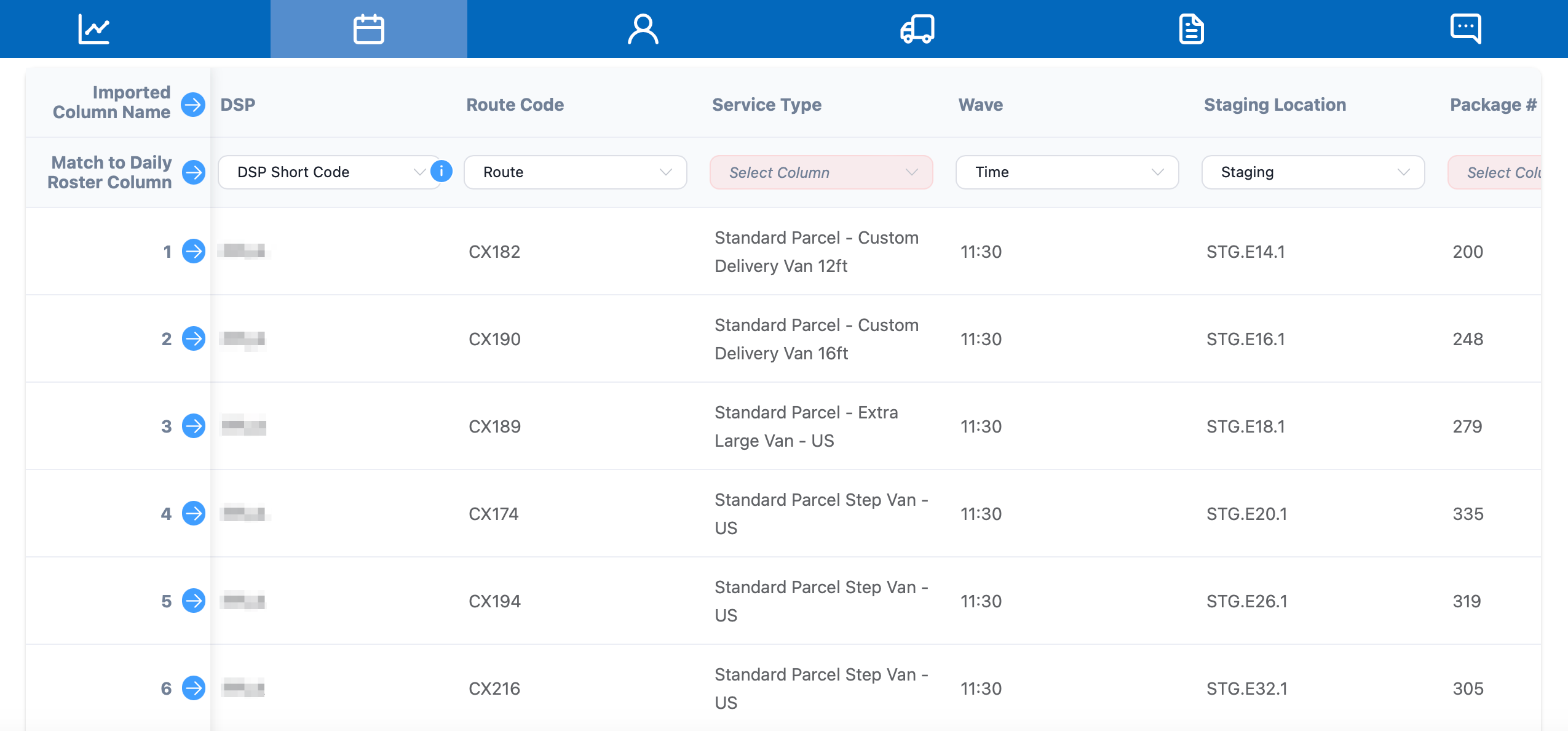This screenshot has height=731, width=1568.
Task: Click the arrow icon for row 1
Action: point(193,251)
